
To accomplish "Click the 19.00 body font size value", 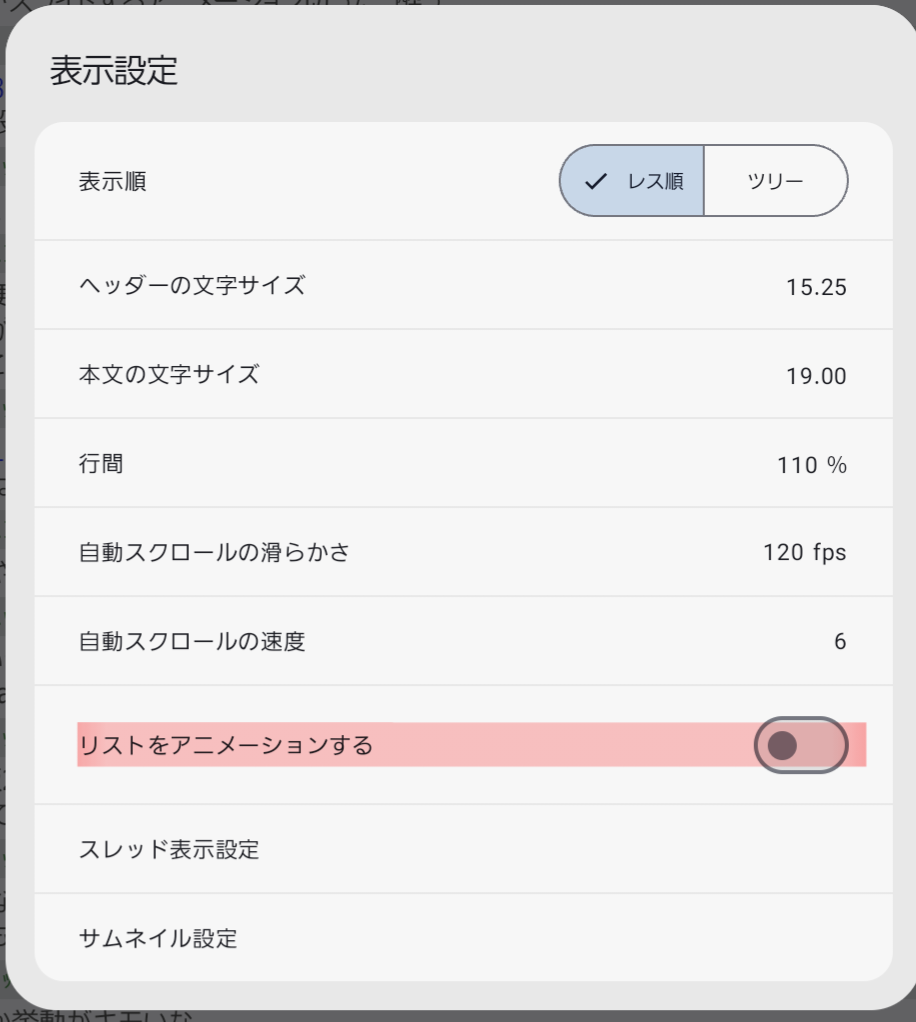I will [x=816, y=377].
